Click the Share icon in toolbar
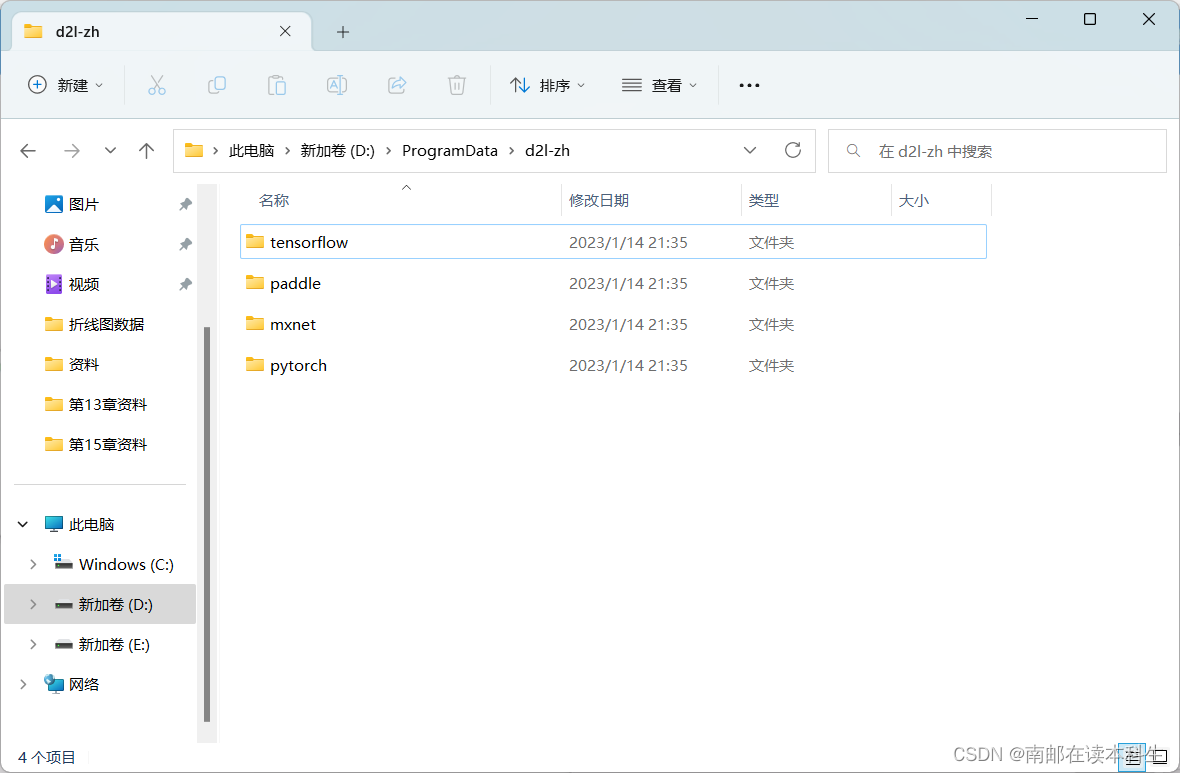 tap(397, 85)
